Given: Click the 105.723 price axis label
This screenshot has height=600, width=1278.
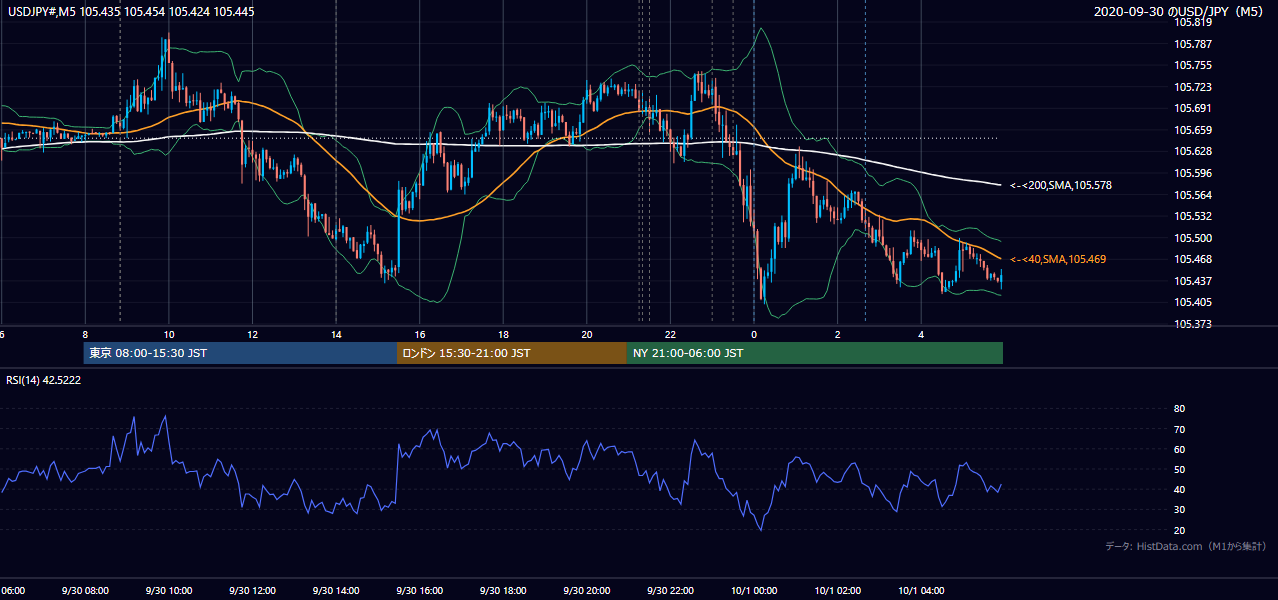Looking at the screenshot, I should 1194,87.
